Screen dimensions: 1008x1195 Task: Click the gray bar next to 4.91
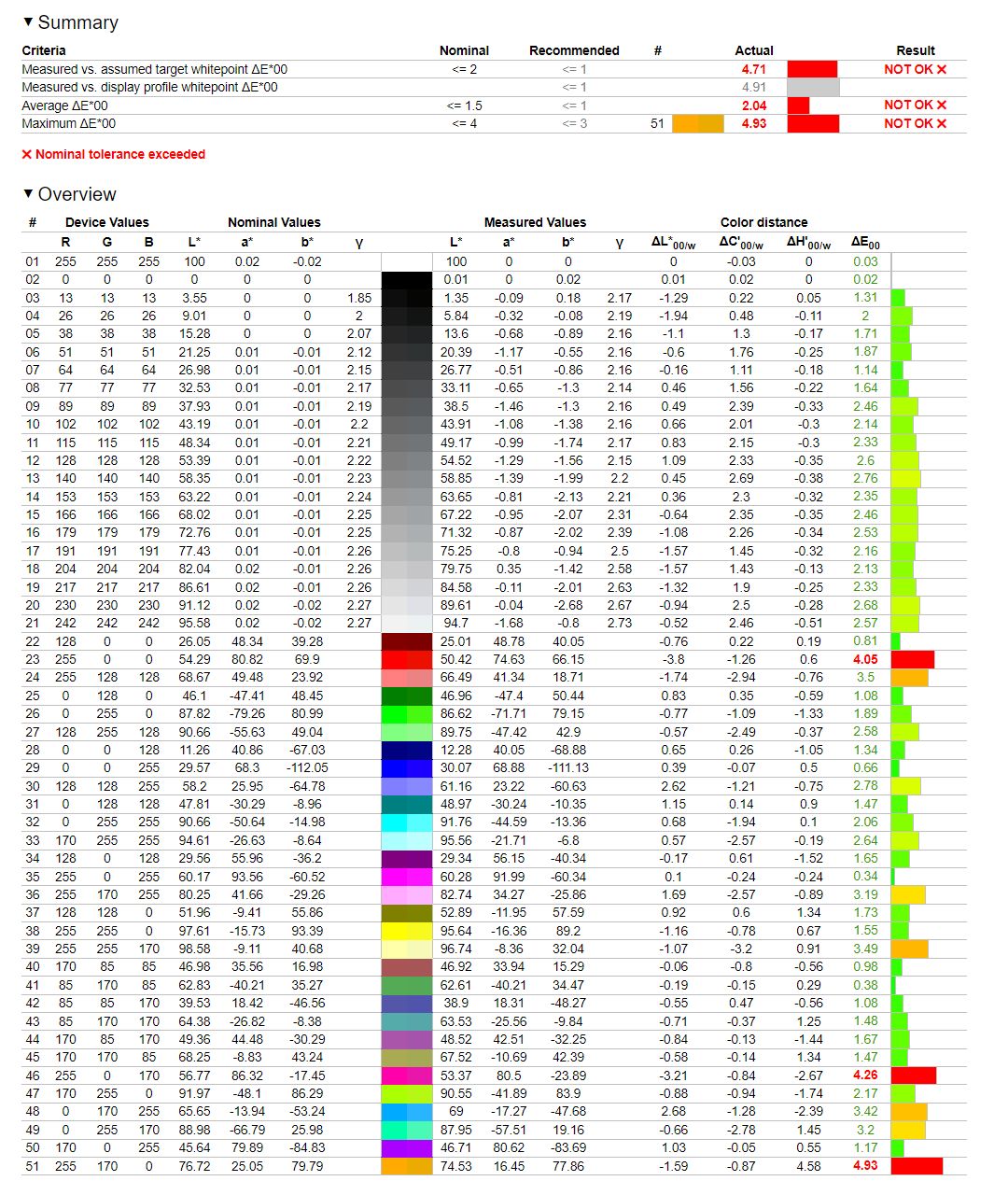tap(814, 87)
